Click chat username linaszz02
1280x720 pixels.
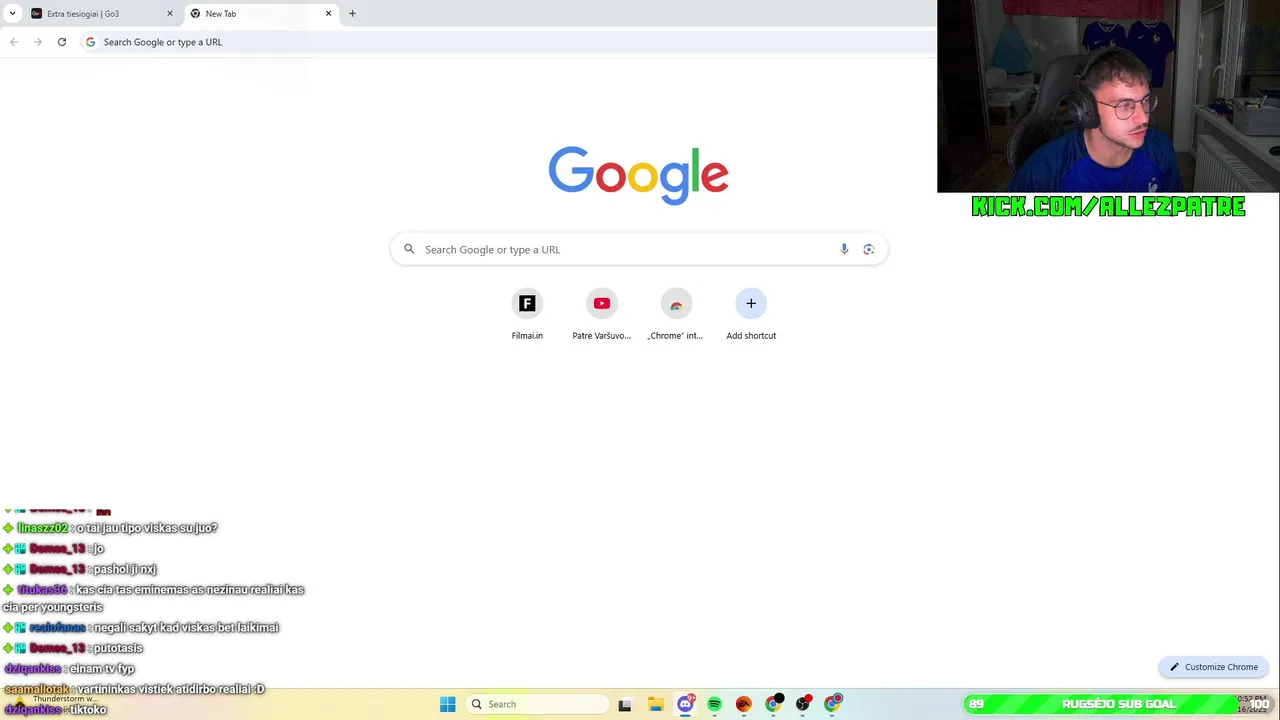[42, 528]
